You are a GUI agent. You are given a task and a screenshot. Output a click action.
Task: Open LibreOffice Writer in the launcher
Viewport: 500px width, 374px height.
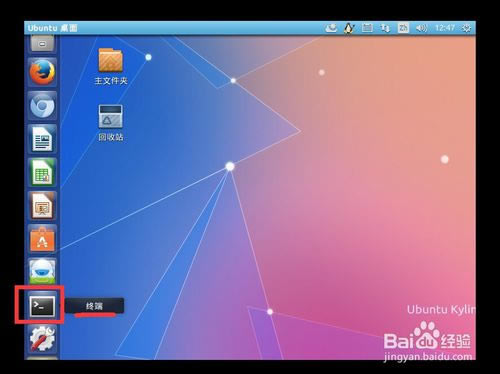click(42, 139)
